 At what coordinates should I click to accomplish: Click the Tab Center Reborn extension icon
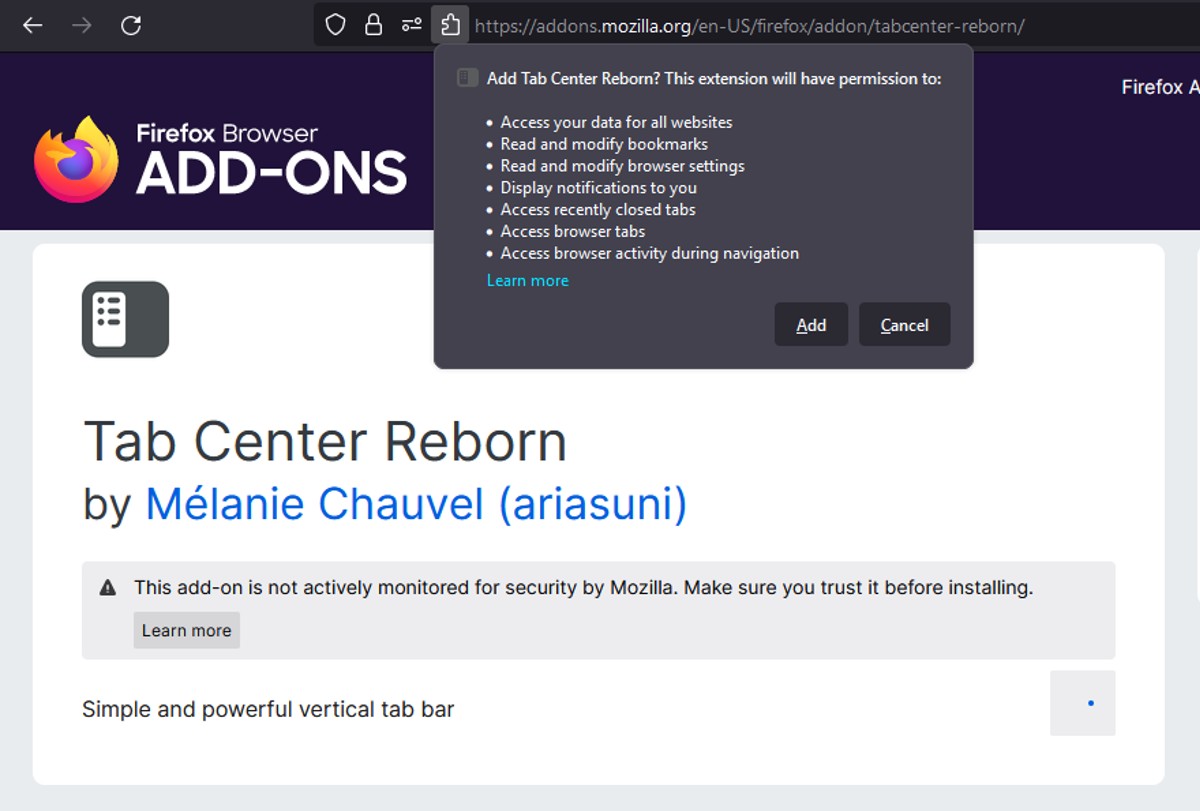[x=125, y=319]
